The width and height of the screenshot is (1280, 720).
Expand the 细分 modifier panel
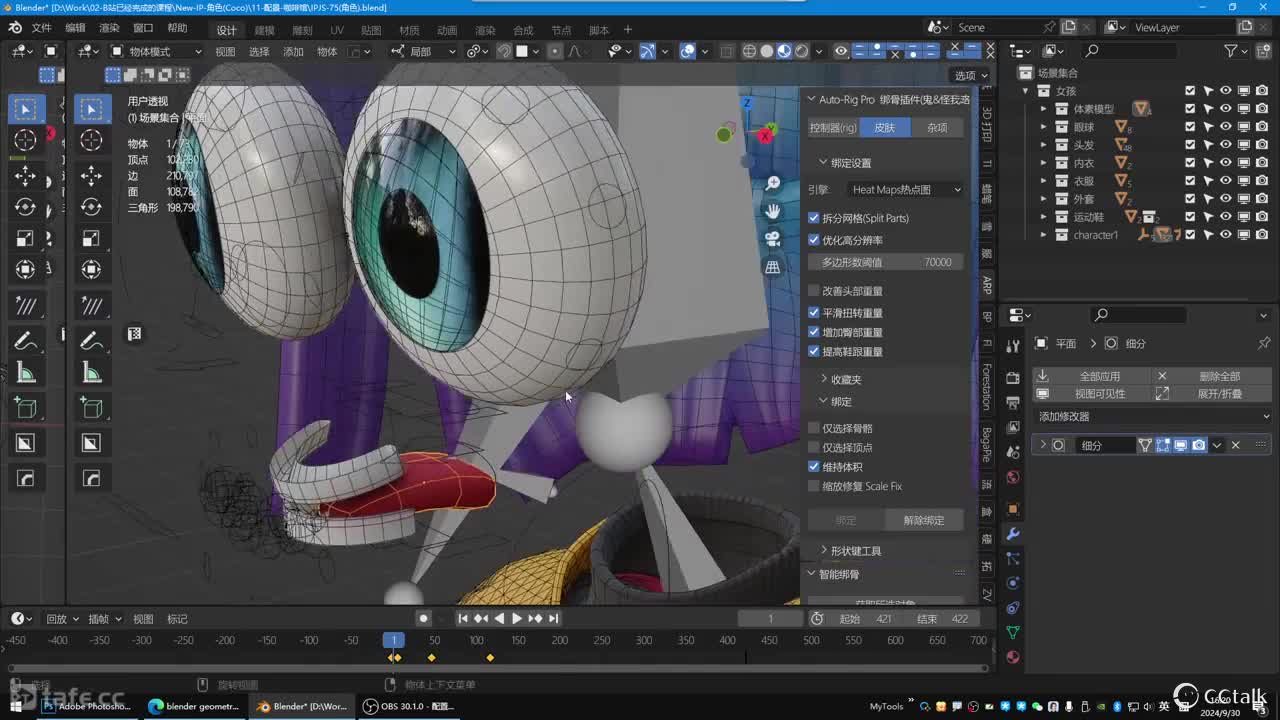pyautogui.click(x=1043, y=445)
